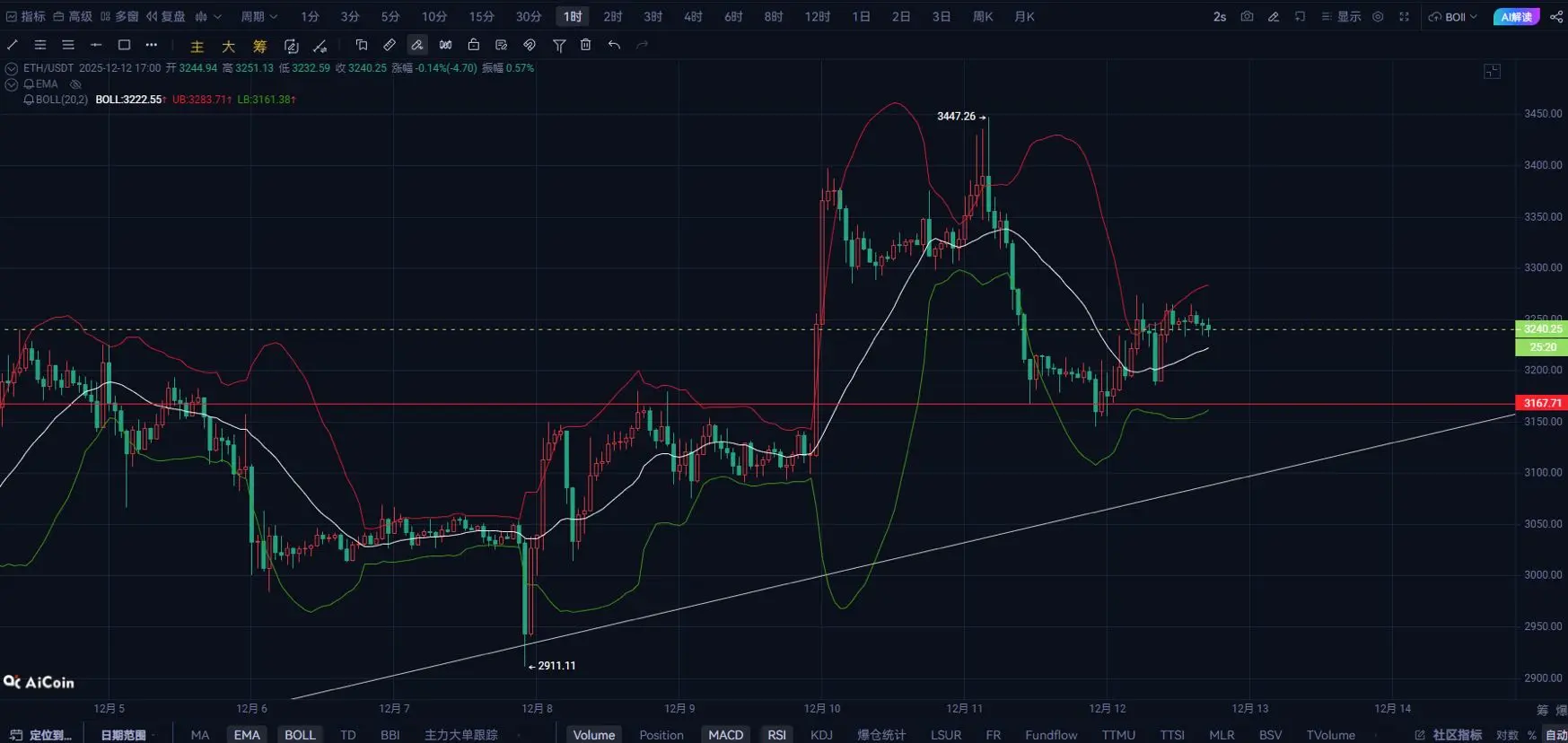The height and width of the screenshot is (743, 1568).
Task: Click the chart settings hexagon icon
Action: coord(1378,16)
